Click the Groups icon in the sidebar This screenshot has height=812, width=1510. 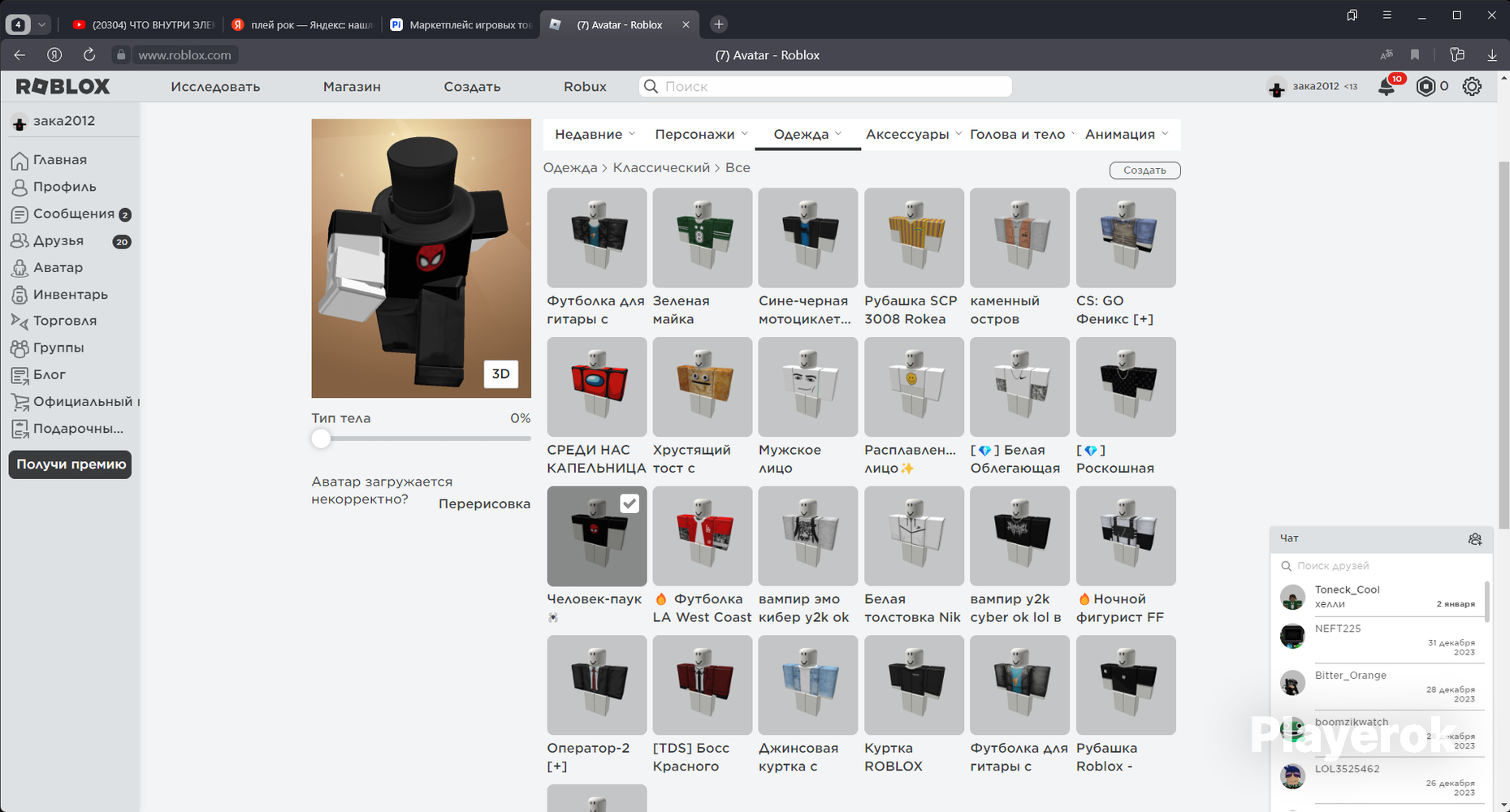click(x=19, y=348)
